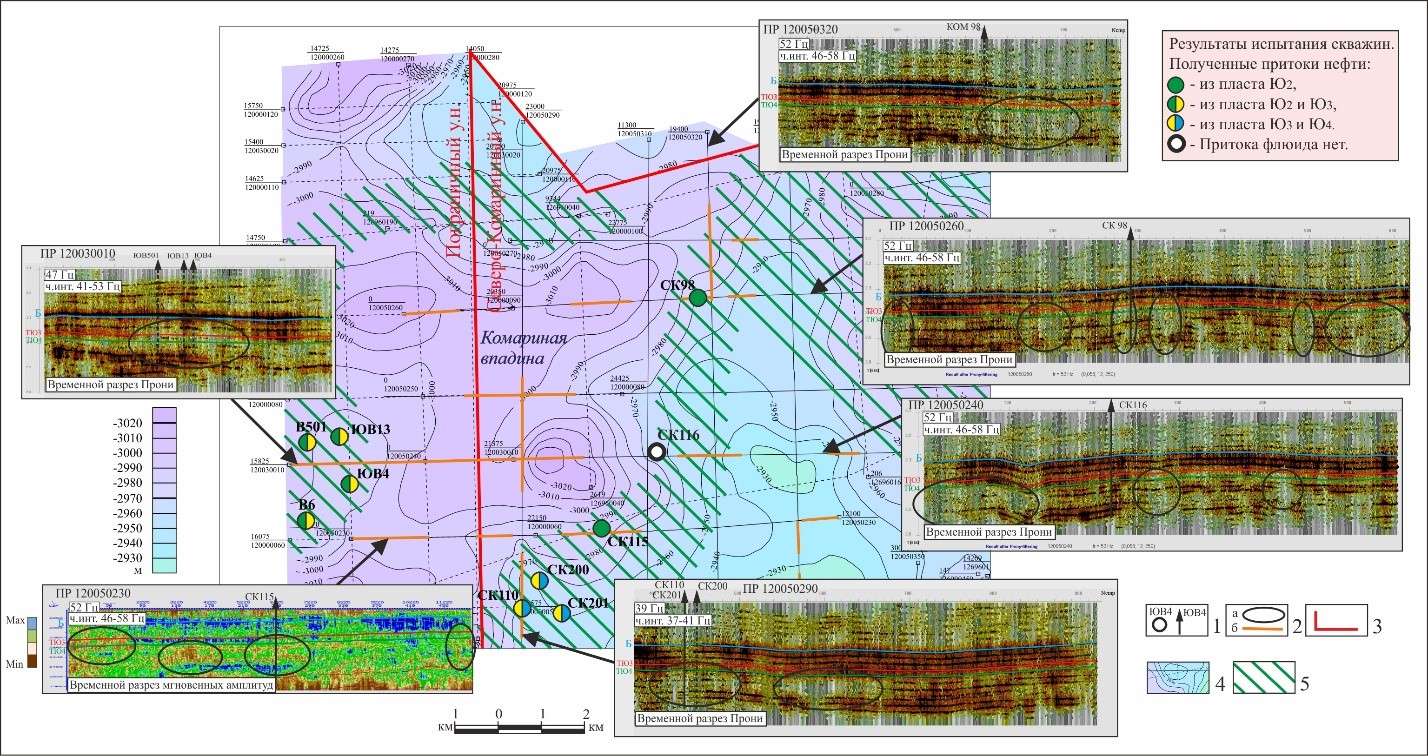
Task: Click the ЮВ13 well marker
Action: click(x=339, y=434)
